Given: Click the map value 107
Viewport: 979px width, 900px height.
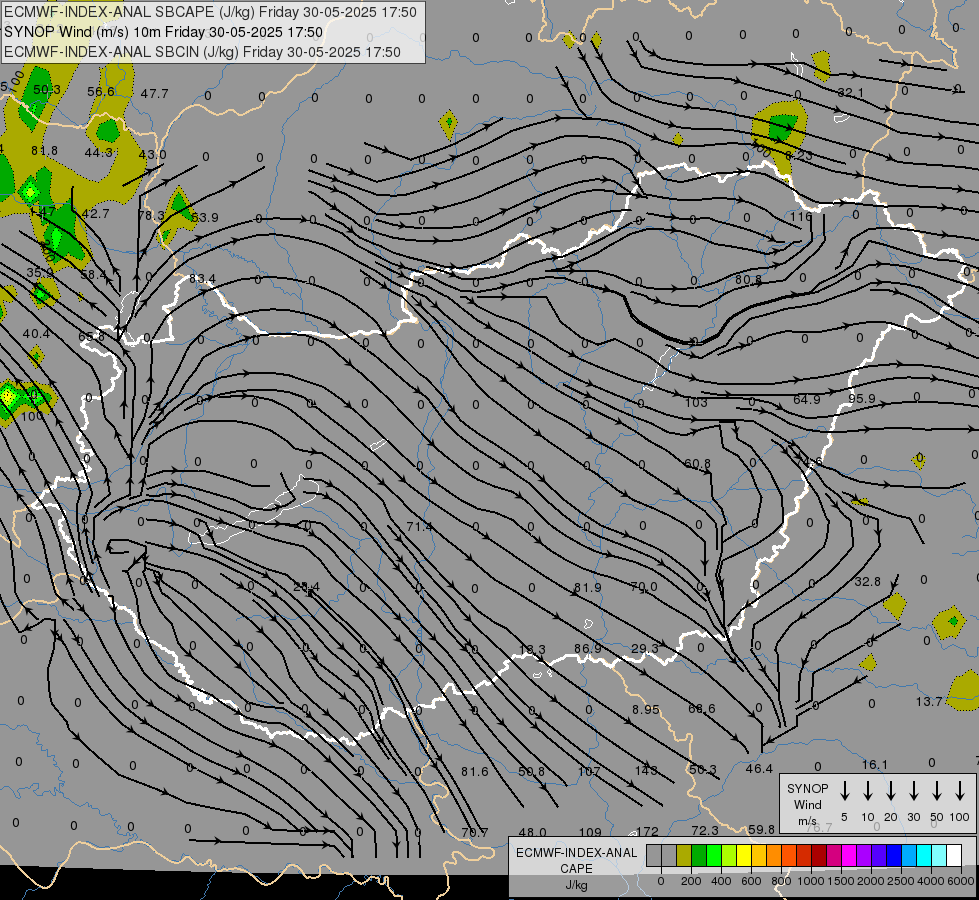Looking at the screenshot, I should (588, 771).
